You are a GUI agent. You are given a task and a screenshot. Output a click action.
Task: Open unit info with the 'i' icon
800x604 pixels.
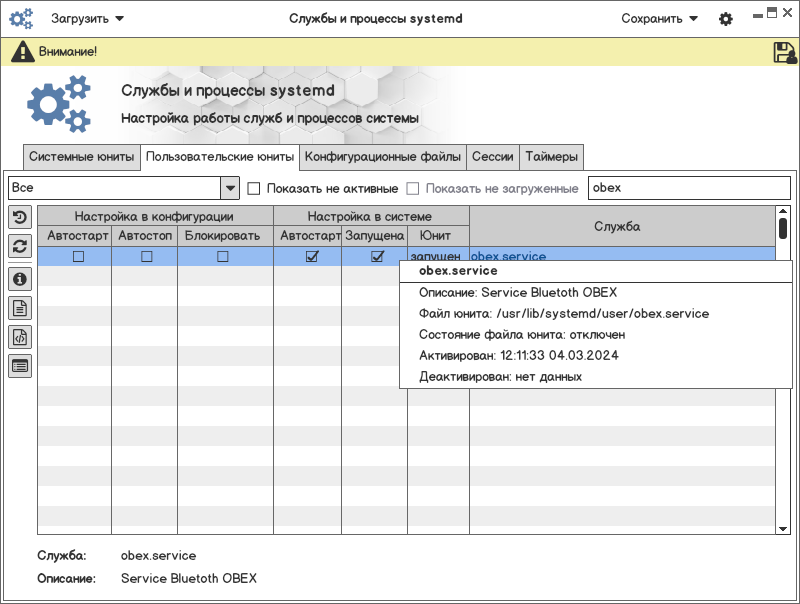20,279
